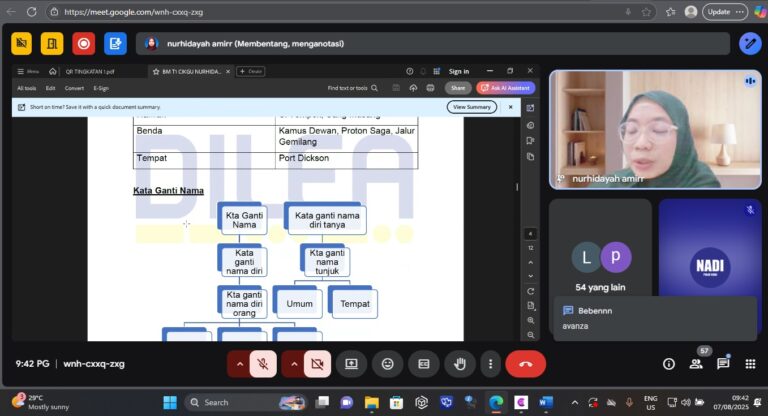The image size is (768, 416).
Task: Show the participants people list
Action: [696, 364]
